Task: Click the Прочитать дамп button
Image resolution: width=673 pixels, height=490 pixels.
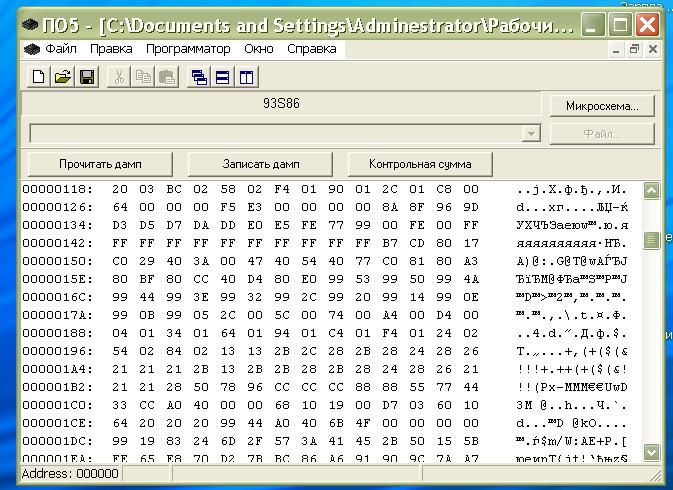Action: point(100,164)
